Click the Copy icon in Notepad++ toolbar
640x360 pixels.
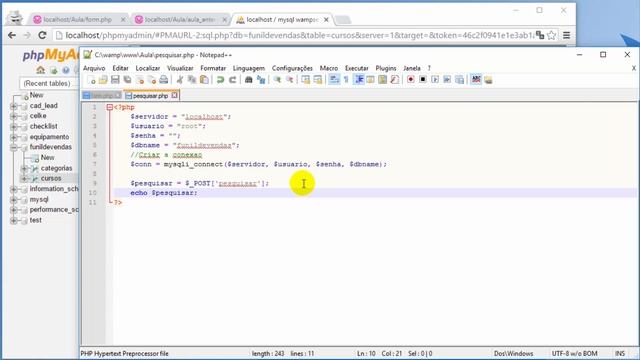(x=191, y=80)
